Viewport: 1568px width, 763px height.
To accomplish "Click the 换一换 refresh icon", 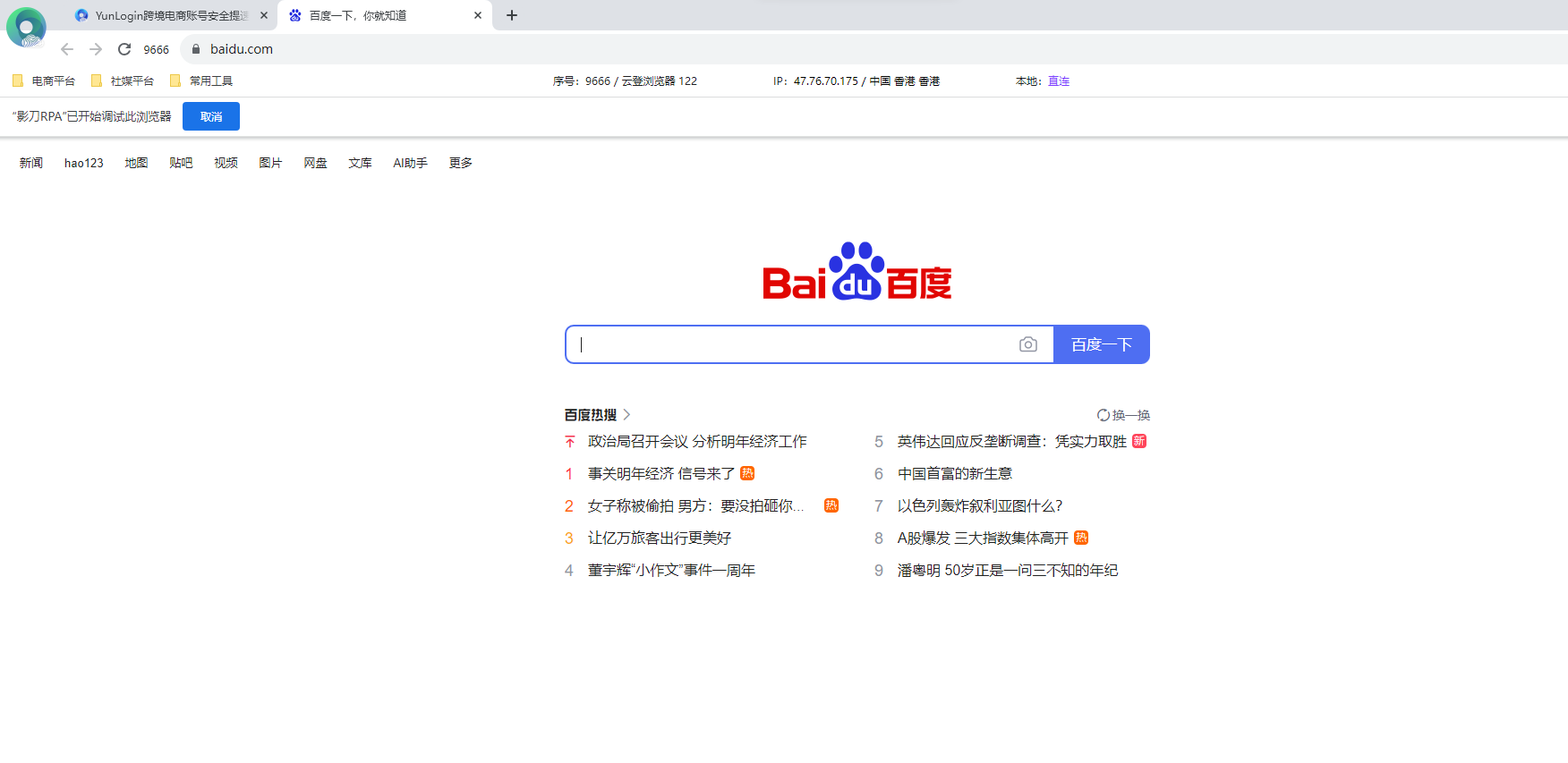I will (x=1104, y=415).
